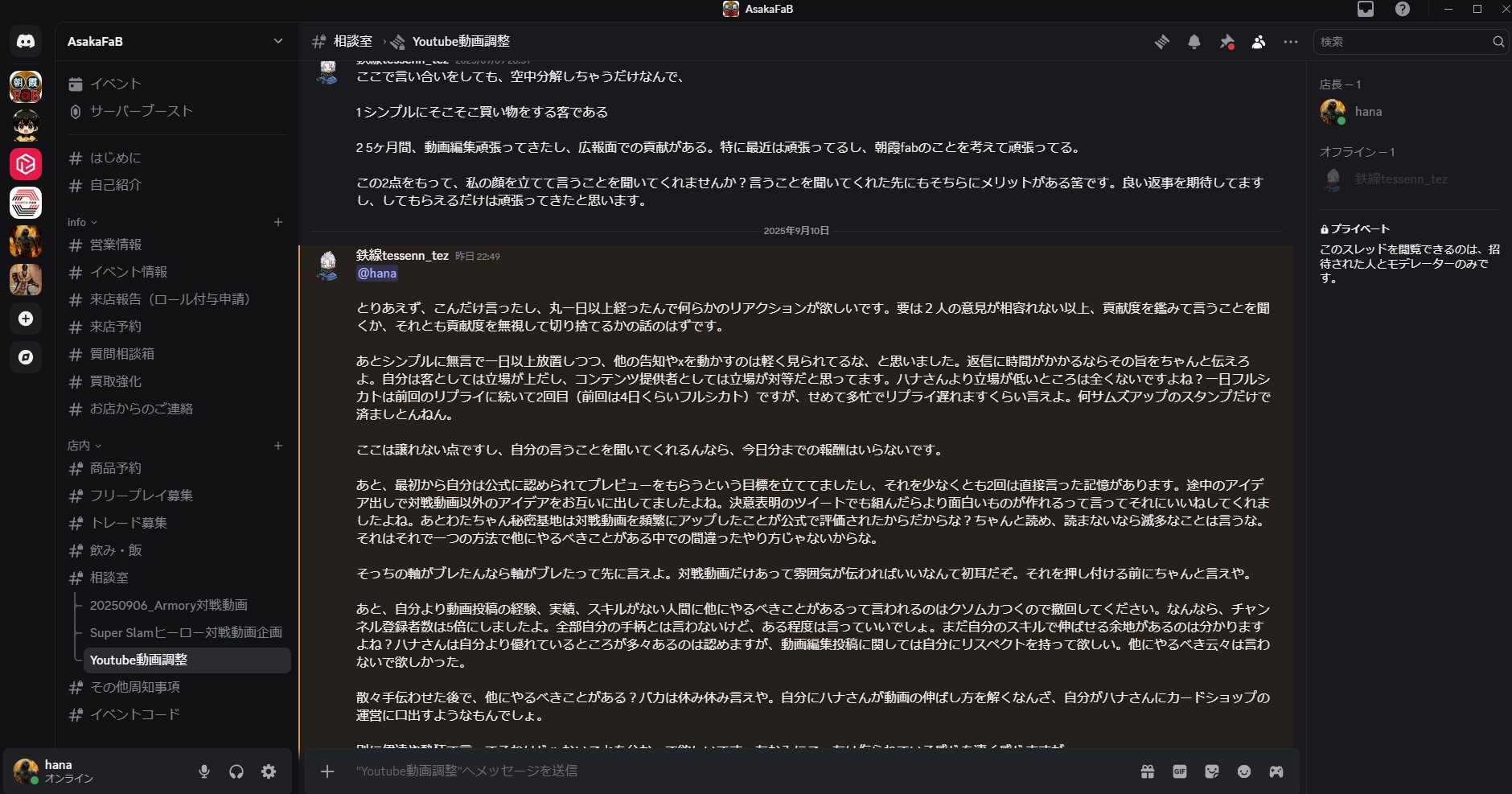
Task: Go to the はじめに channel
Action: (176, 158)
